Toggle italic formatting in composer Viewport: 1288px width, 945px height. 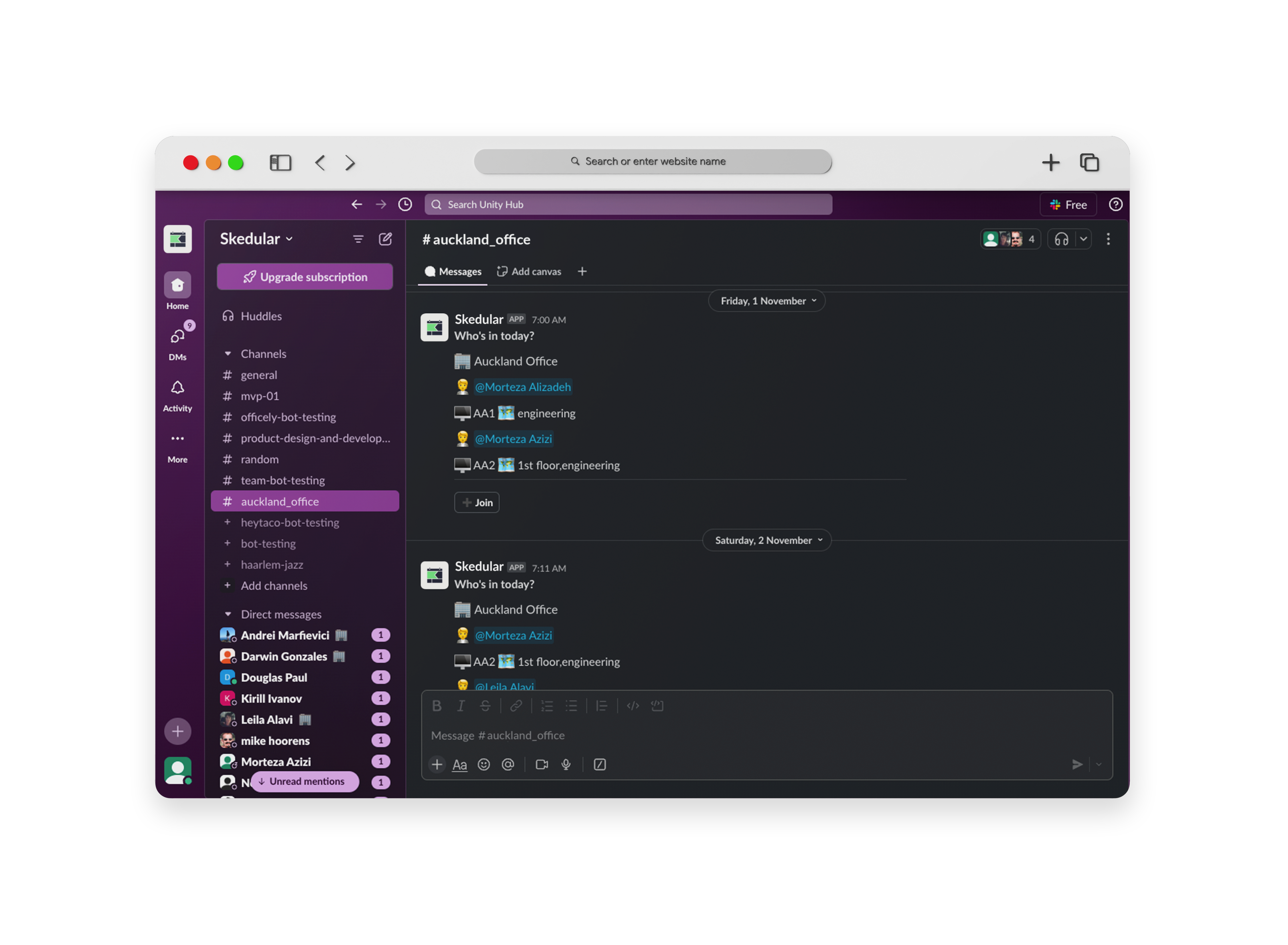(461, 706)
